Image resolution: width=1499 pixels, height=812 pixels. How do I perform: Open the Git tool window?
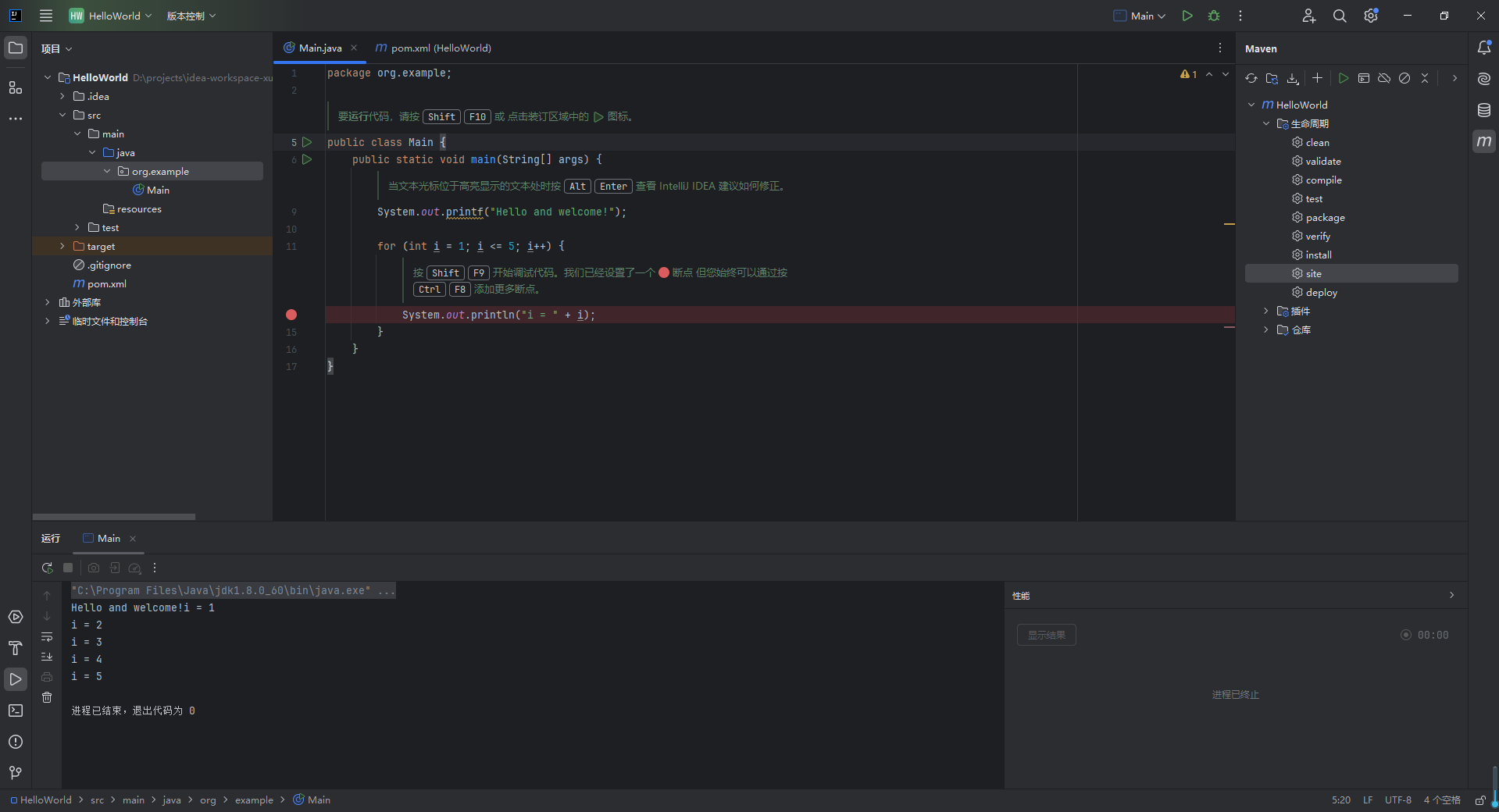click(x=16, y=772)
